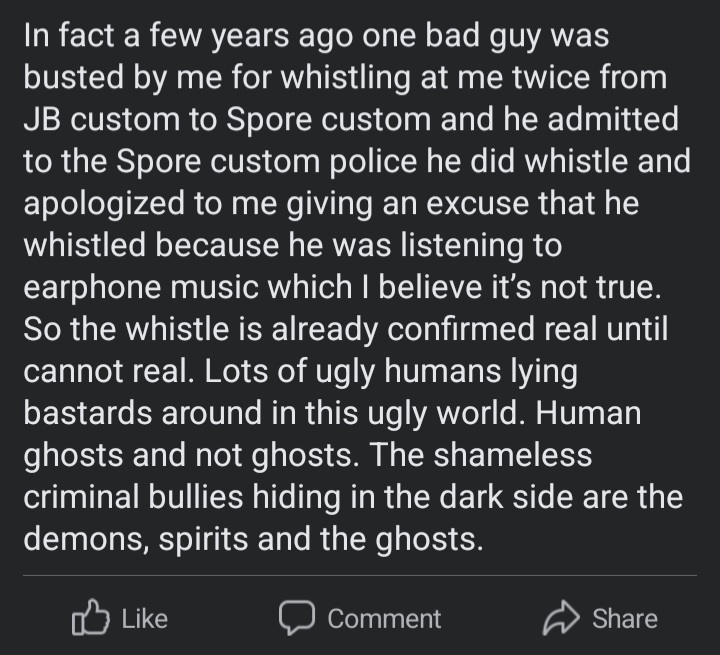The height and width of the screenshot is (655, 720).
Task: Tap the phrase "cannot real"
Action: coord(110,372)
